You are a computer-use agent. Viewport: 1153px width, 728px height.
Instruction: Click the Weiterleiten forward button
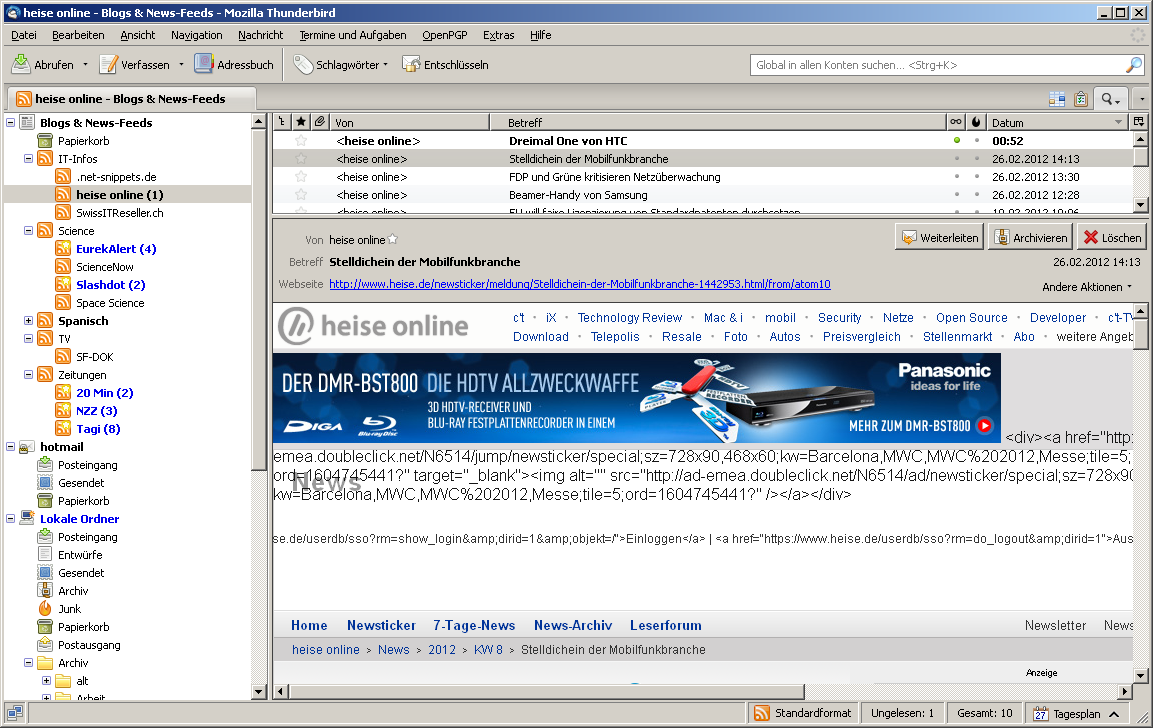click(939, 238)
